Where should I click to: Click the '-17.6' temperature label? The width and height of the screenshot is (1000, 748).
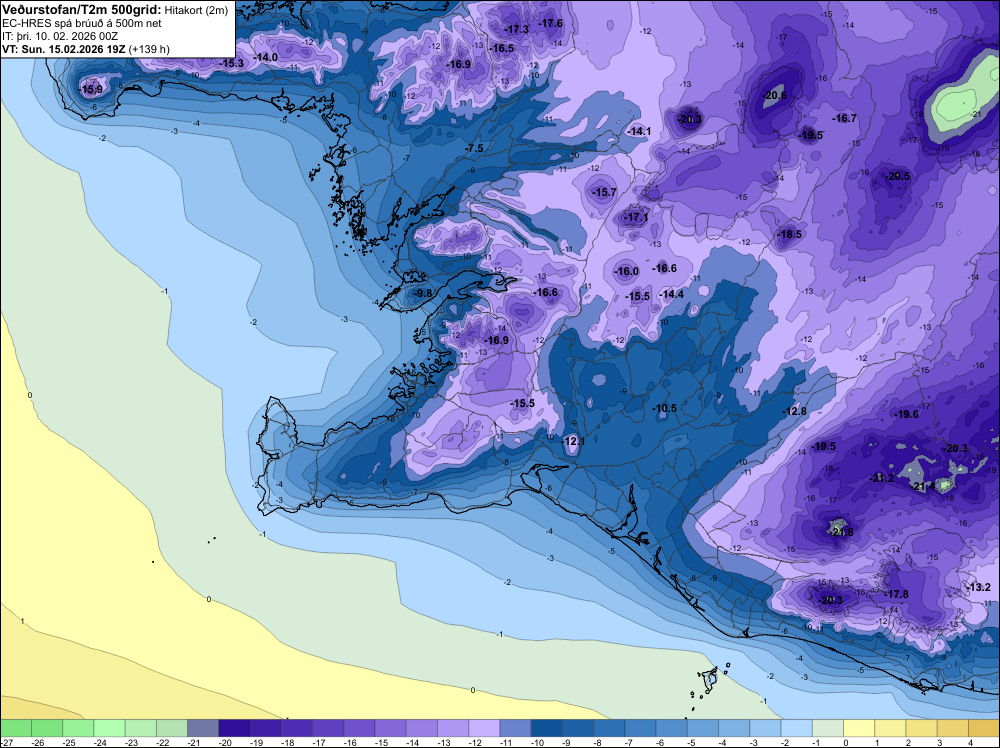550,24
